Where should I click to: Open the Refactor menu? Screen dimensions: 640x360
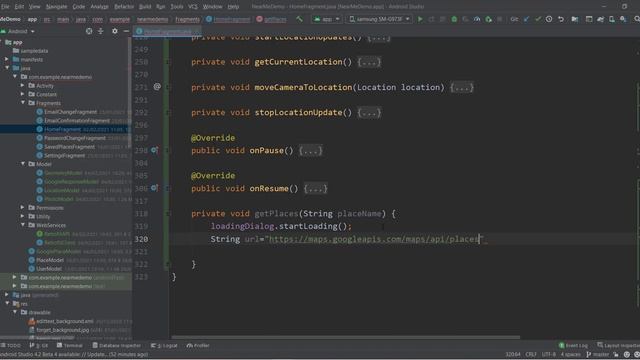[x=124, y=7]
